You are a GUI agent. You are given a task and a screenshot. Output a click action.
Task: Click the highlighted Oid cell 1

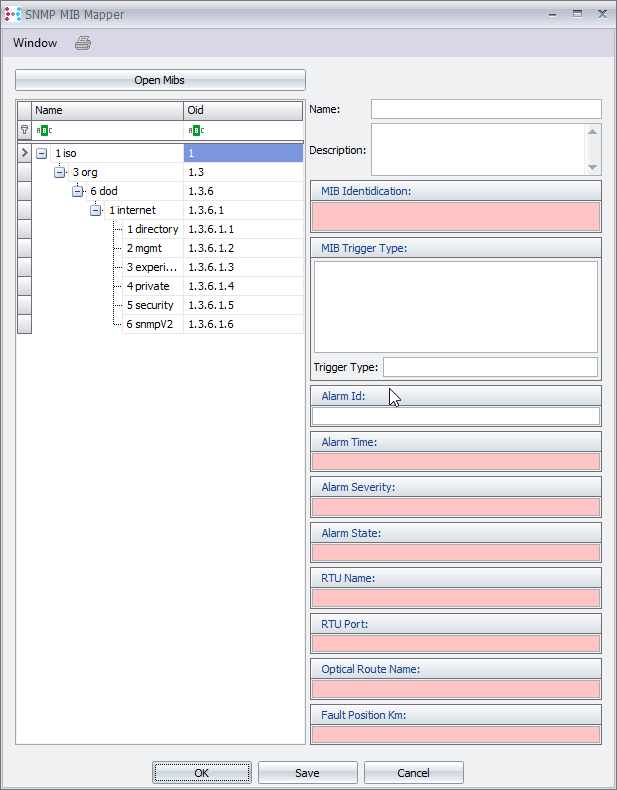tap(243, 153)
